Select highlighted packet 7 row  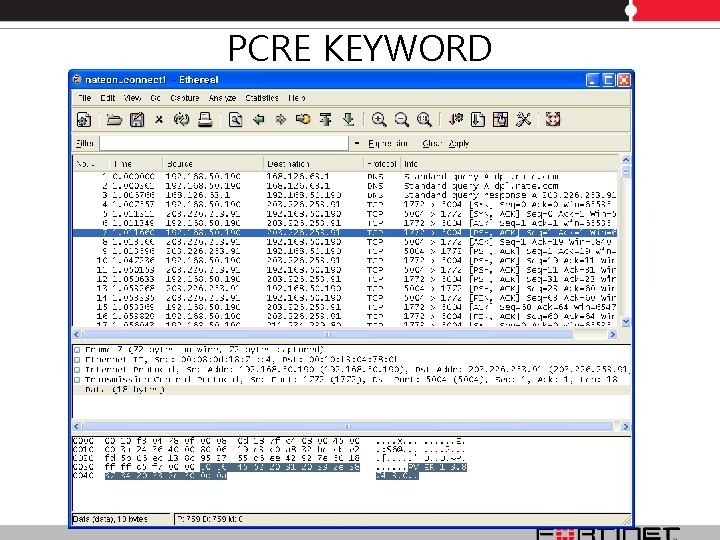point(346,232)
